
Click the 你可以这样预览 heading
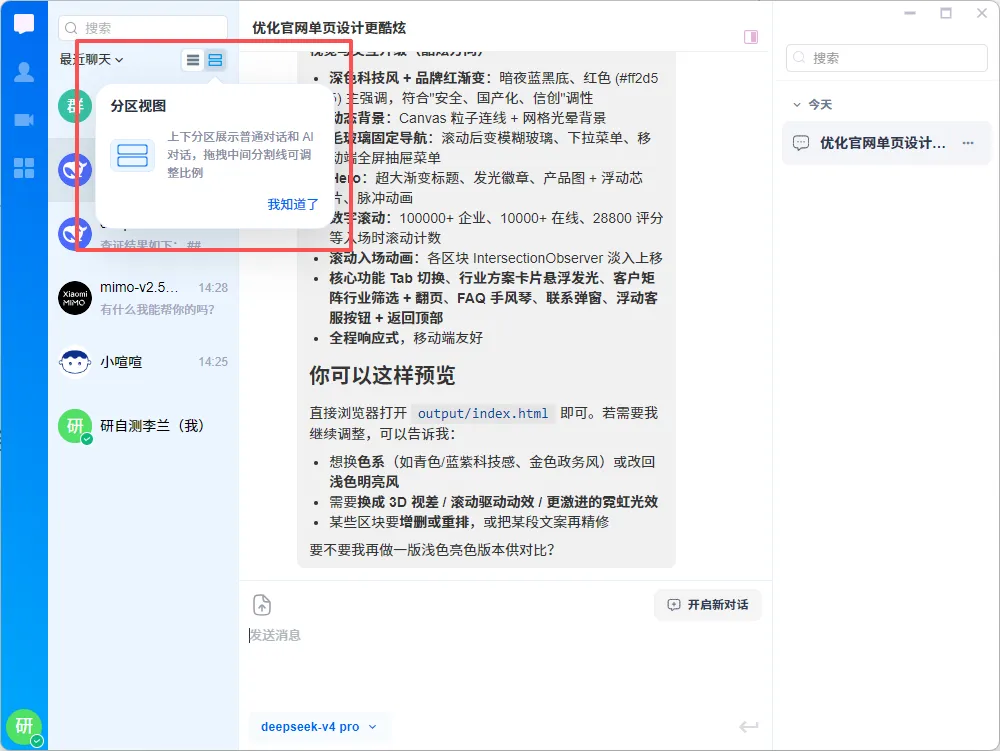382,376
